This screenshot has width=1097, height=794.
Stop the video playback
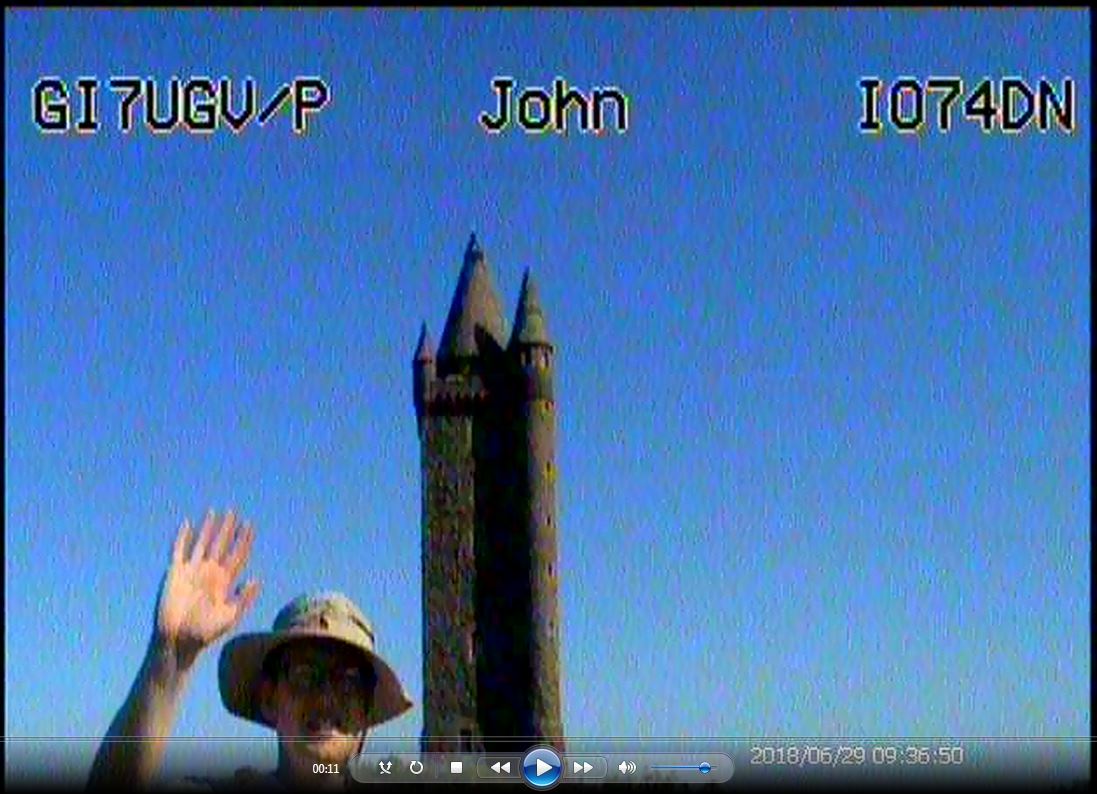point(456,768)
